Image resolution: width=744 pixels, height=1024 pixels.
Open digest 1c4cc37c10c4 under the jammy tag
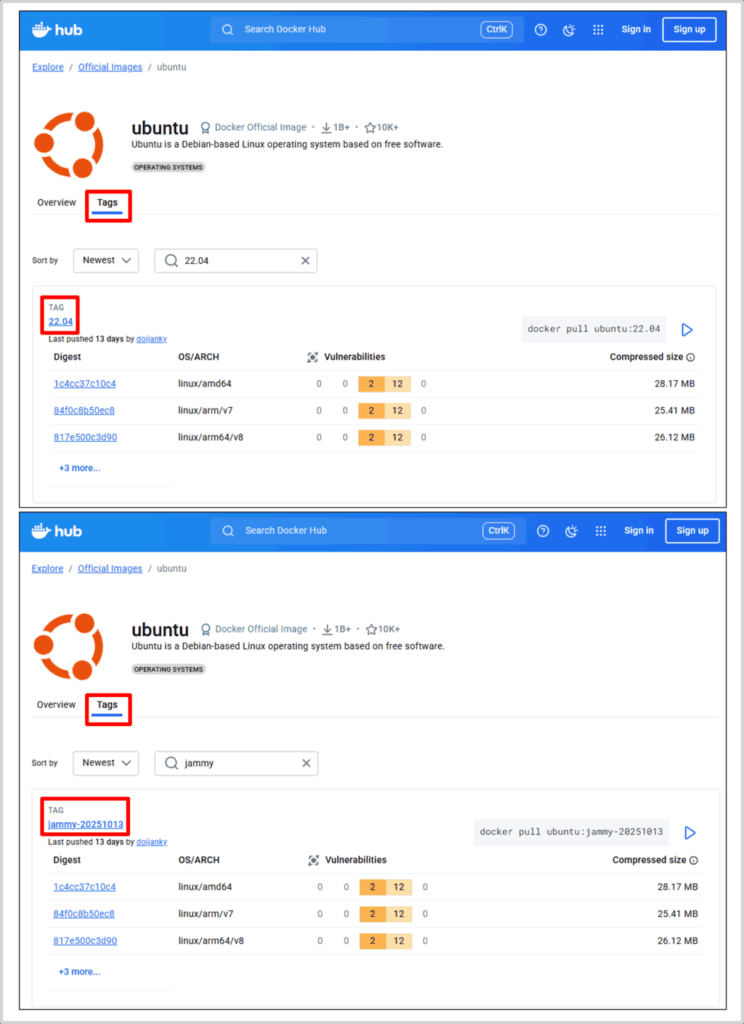pos(84,887)
